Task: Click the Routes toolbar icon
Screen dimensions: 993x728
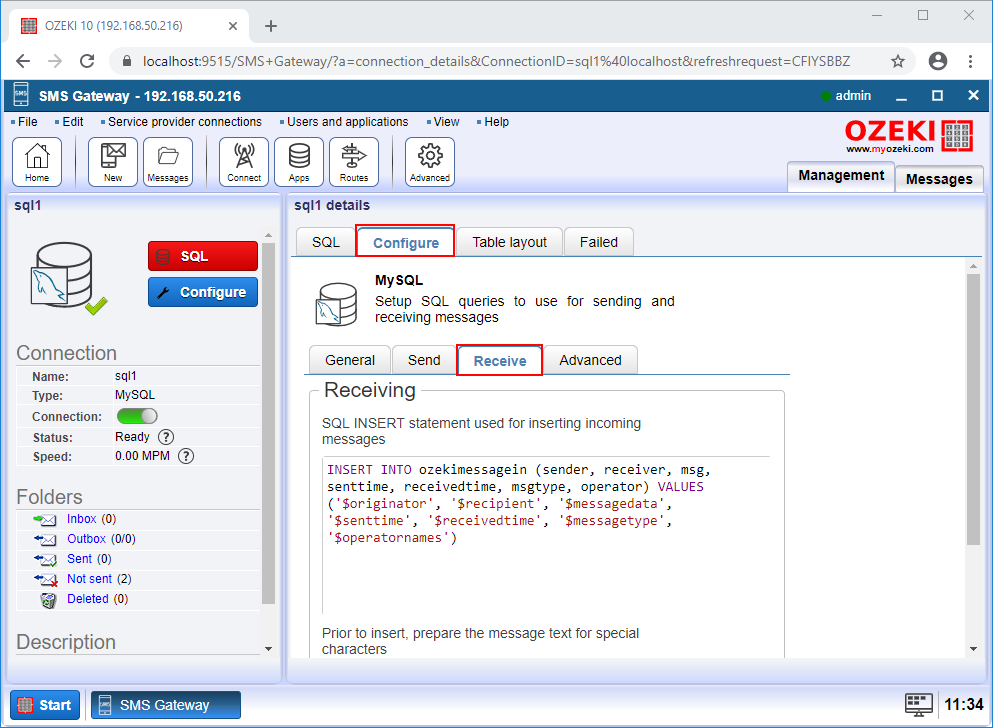Action: point(355,161)
